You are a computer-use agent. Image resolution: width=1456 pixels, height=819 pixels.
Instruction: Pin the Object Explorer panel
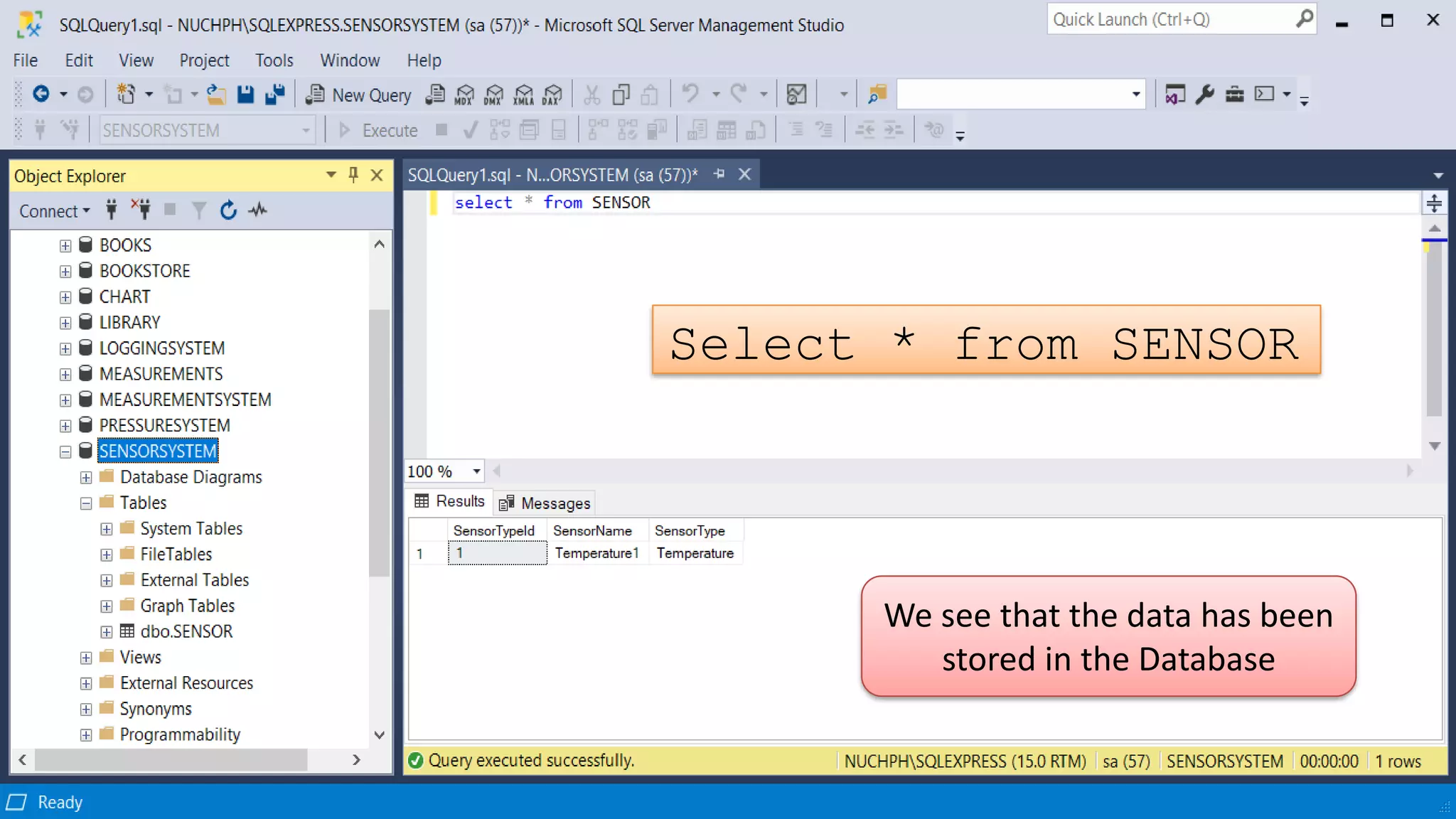pyautogui.click(x=353, y=175)
